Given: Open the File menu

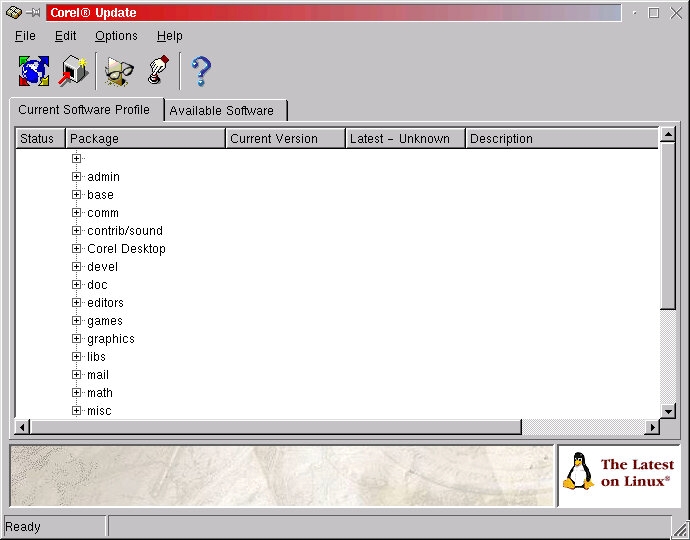Looking at the screenshot, I should click(x=25, y=36).
